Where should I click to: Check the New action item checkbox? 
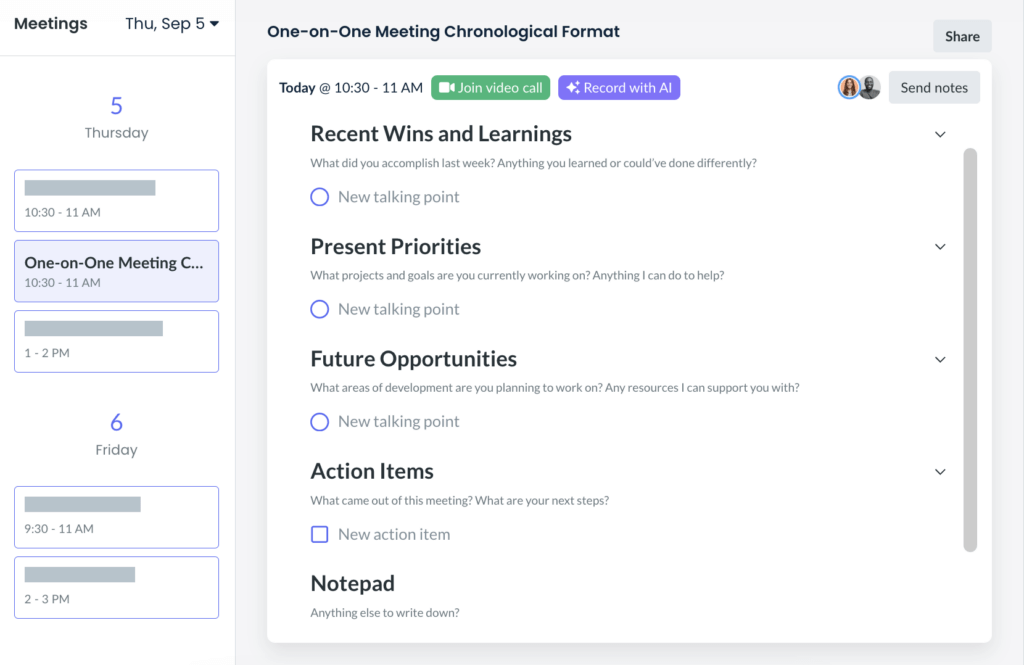(x=319, y=534)
